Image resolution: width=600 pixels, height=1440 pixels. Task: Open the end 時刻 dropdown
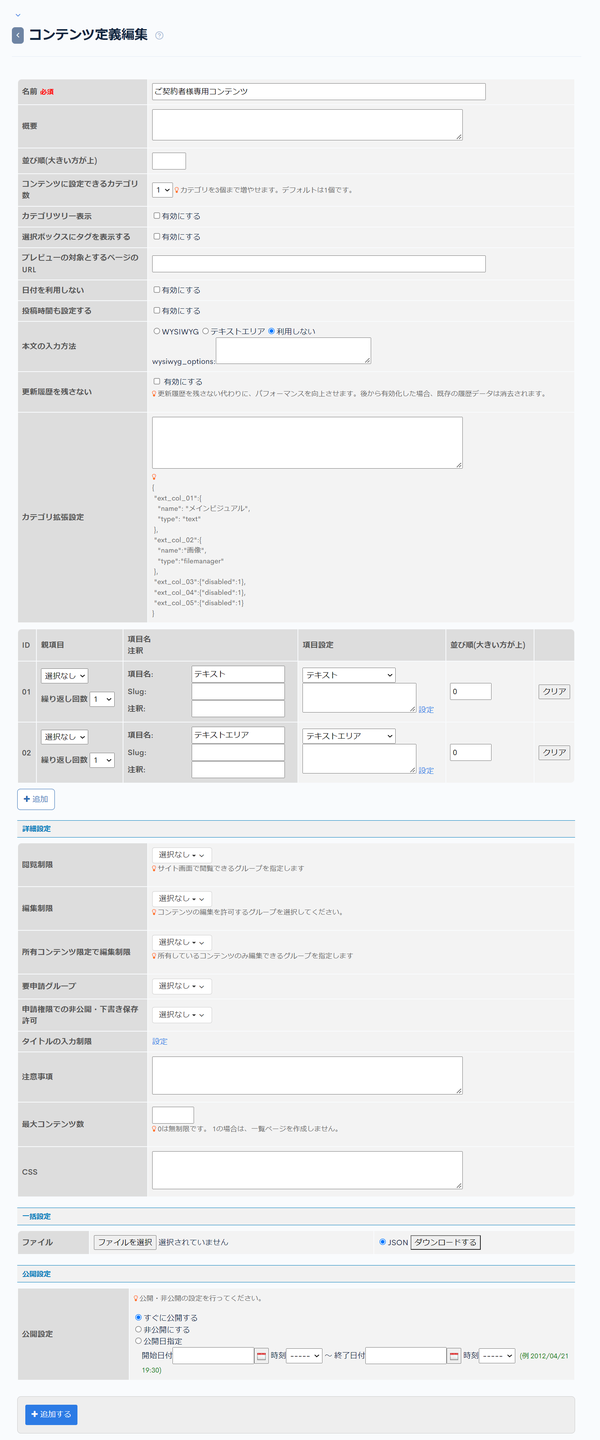coord(497,1356)
